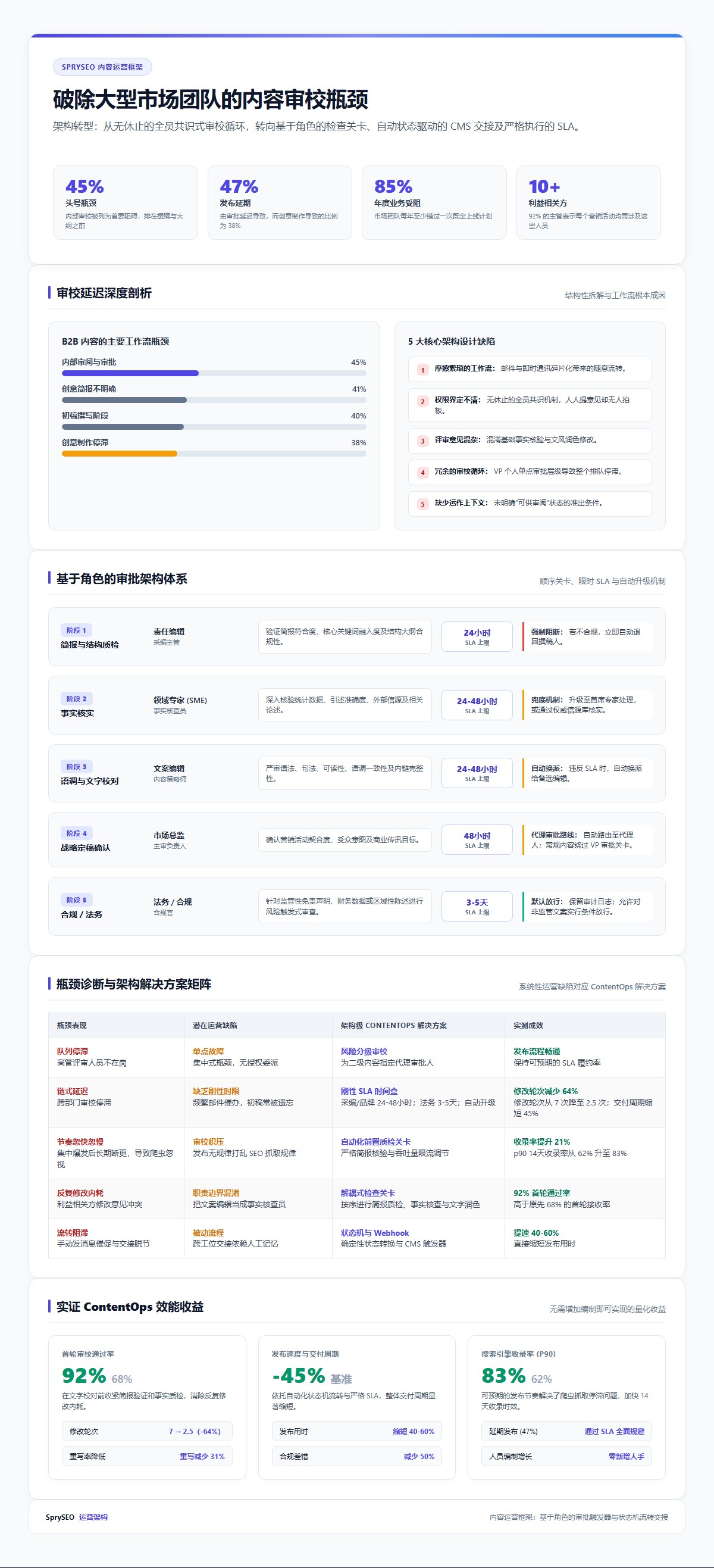714x1568 pixels.
Task: Click the 阶段 4 badge
Action: coord(76,833)
